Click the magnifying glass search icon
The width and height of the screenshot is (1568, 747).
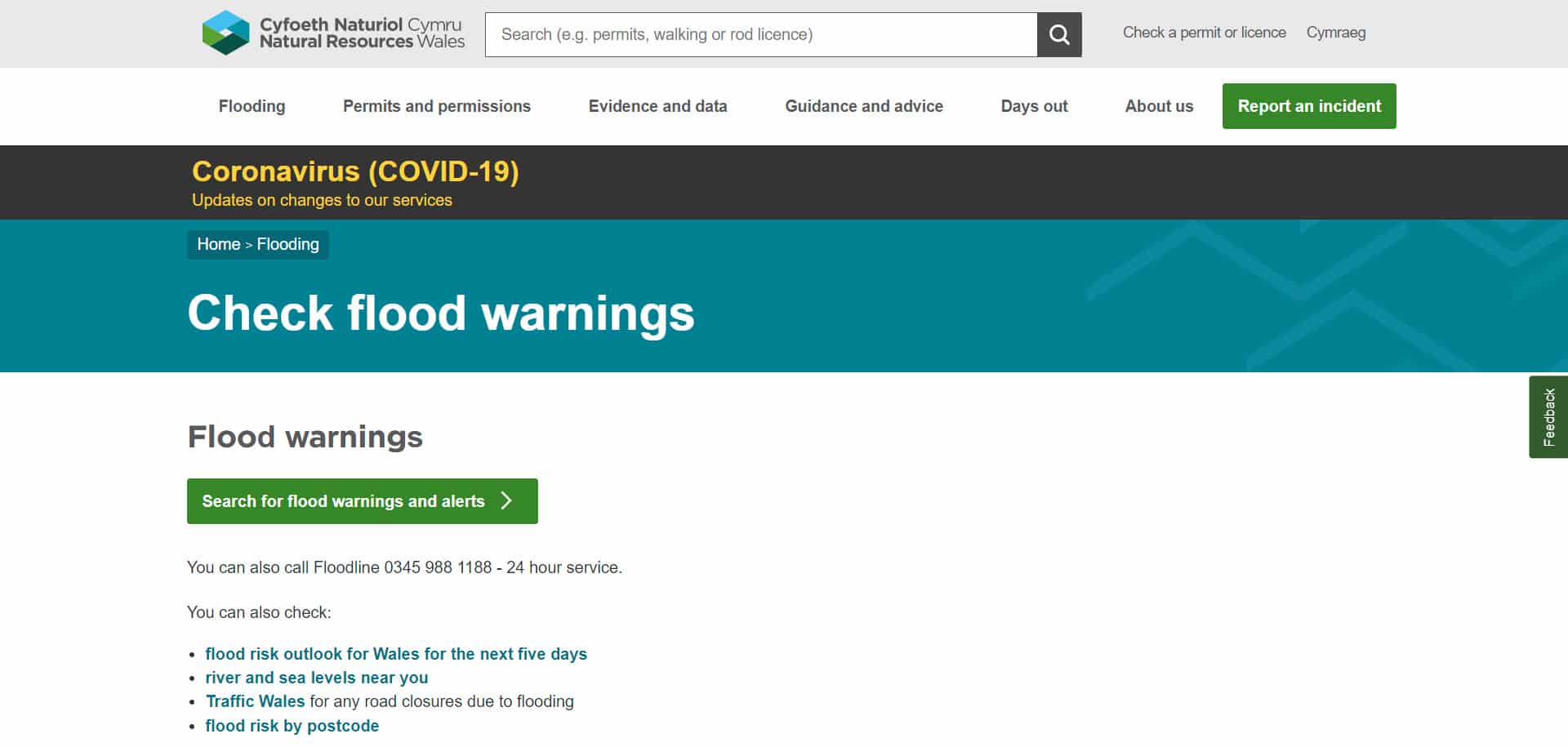1059,34
